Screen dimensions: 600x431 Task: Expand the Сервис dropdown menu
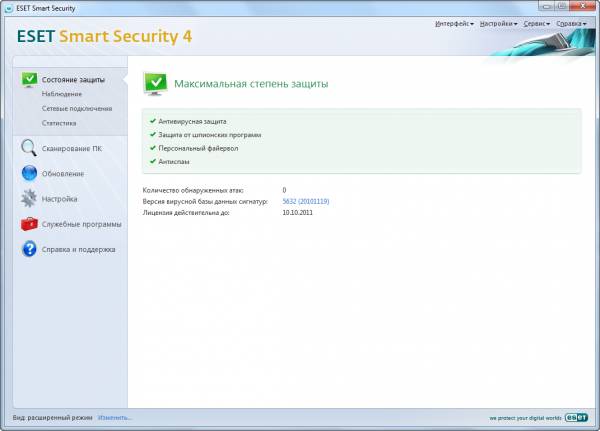coord(536,24)
